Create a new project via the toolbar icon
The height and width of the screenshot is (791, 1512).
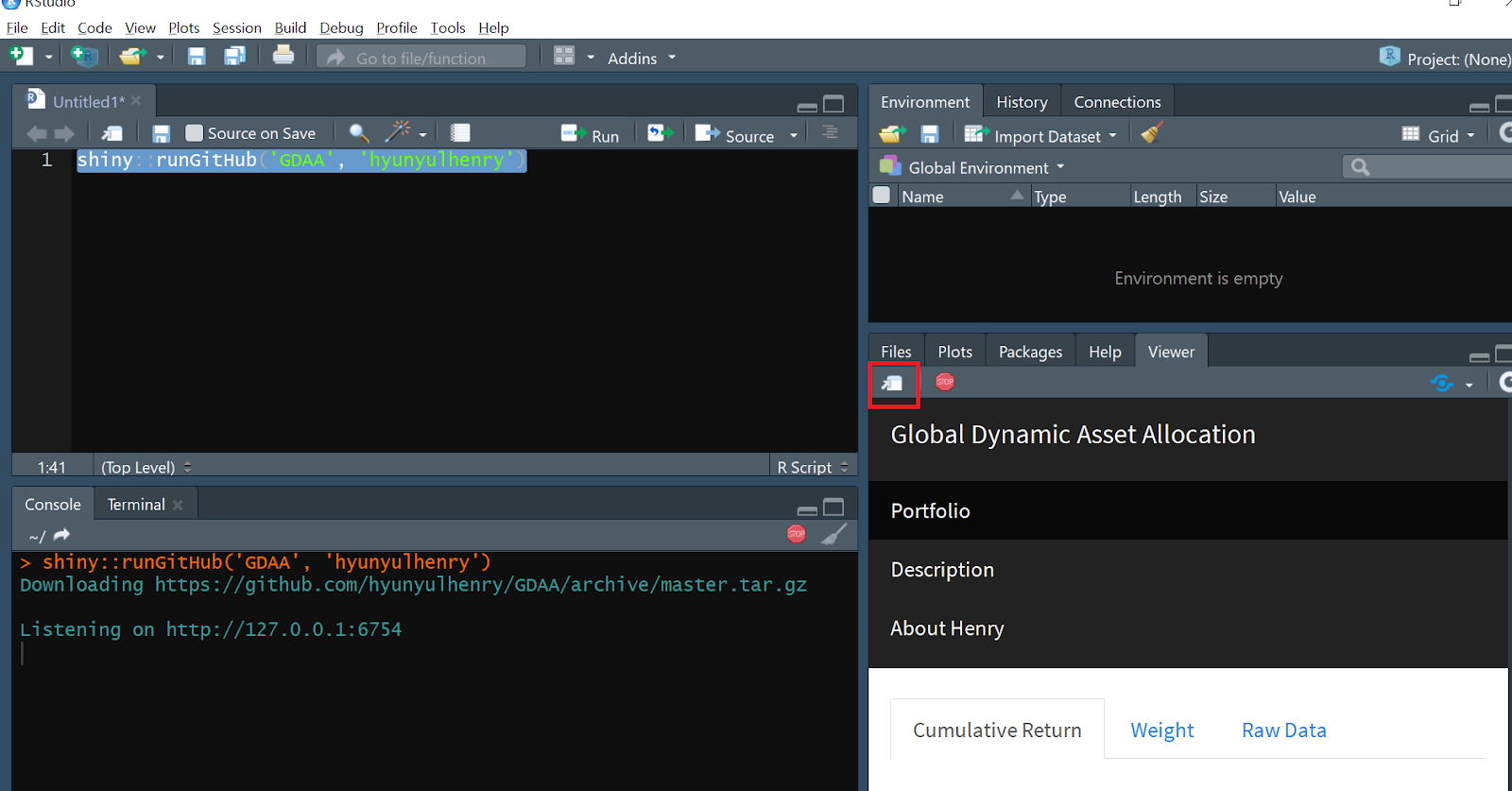pyautogui.click(x=85, y=57)
